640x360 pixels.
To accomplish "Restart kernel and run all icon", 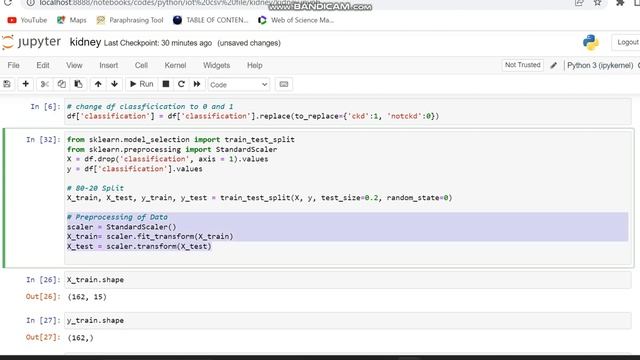I will (x=197, y=84).
